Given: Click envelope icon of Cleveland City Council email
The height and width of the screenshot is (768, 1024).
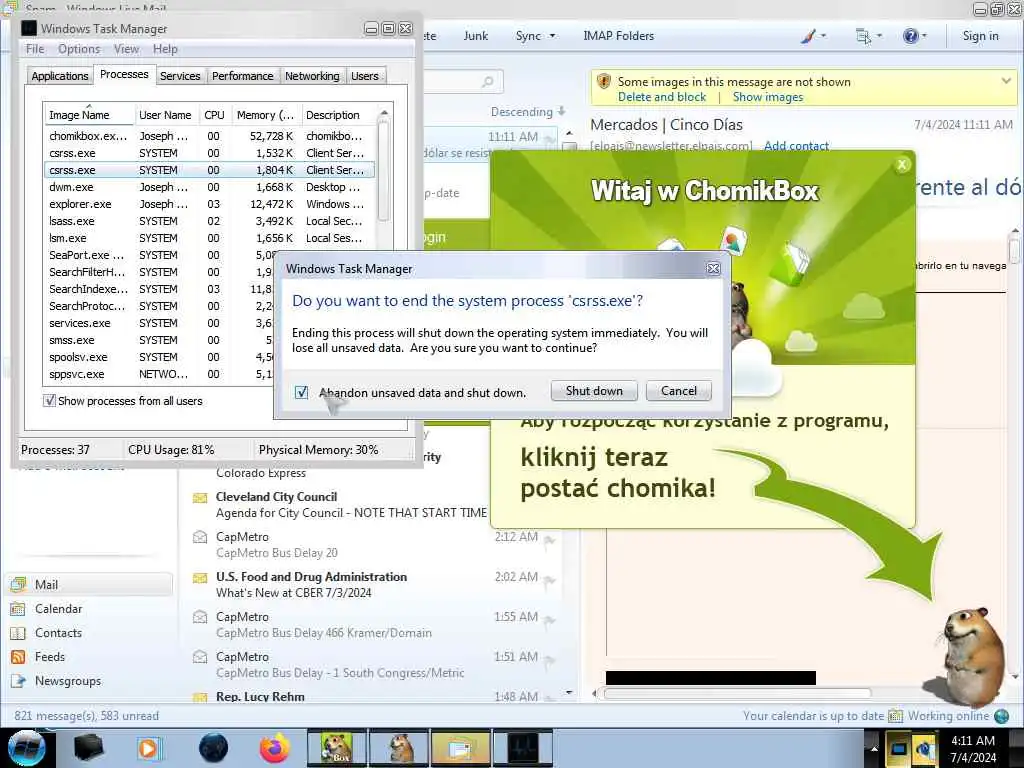Looking at the screenshot, I should [x=200, y=498].
